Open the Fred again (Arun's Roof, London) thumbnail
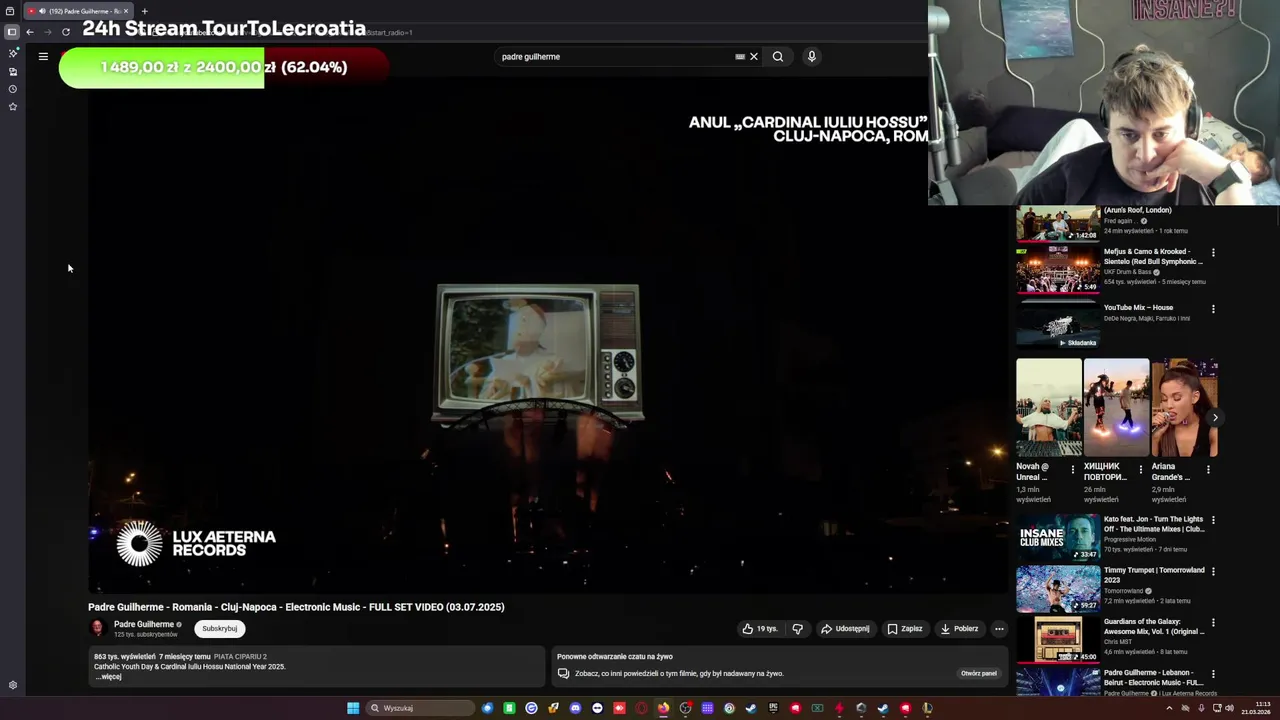The height and width of the screenshot is (720, 1280). point(1058,224)
